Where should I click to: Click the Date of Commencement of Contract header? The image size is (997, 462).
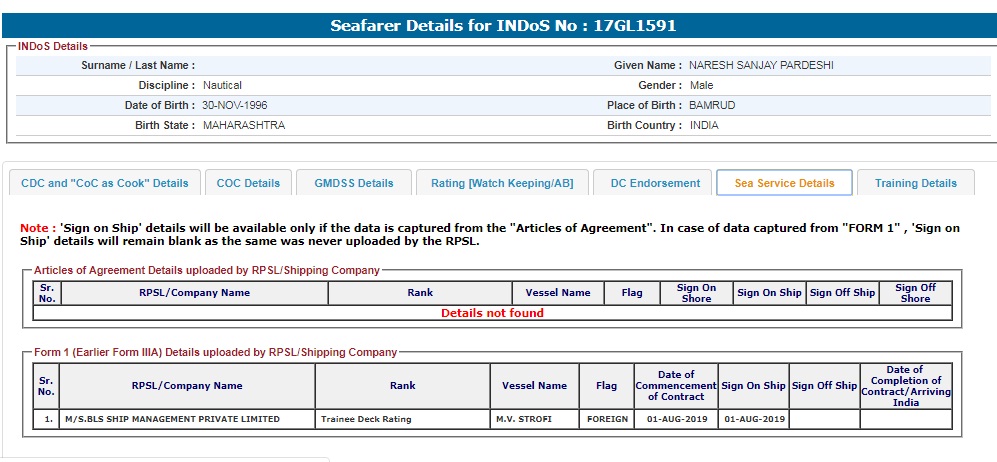point(676,386)
